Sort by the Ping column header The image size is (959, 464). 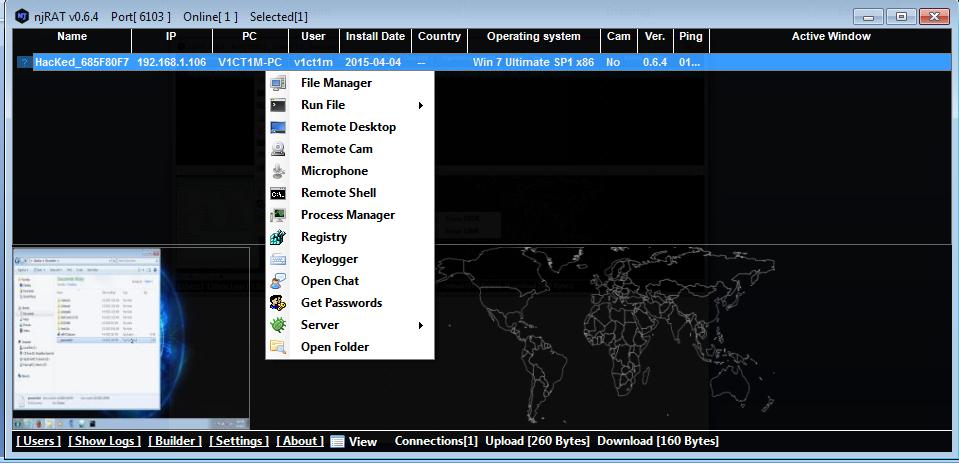click(691, 37)
